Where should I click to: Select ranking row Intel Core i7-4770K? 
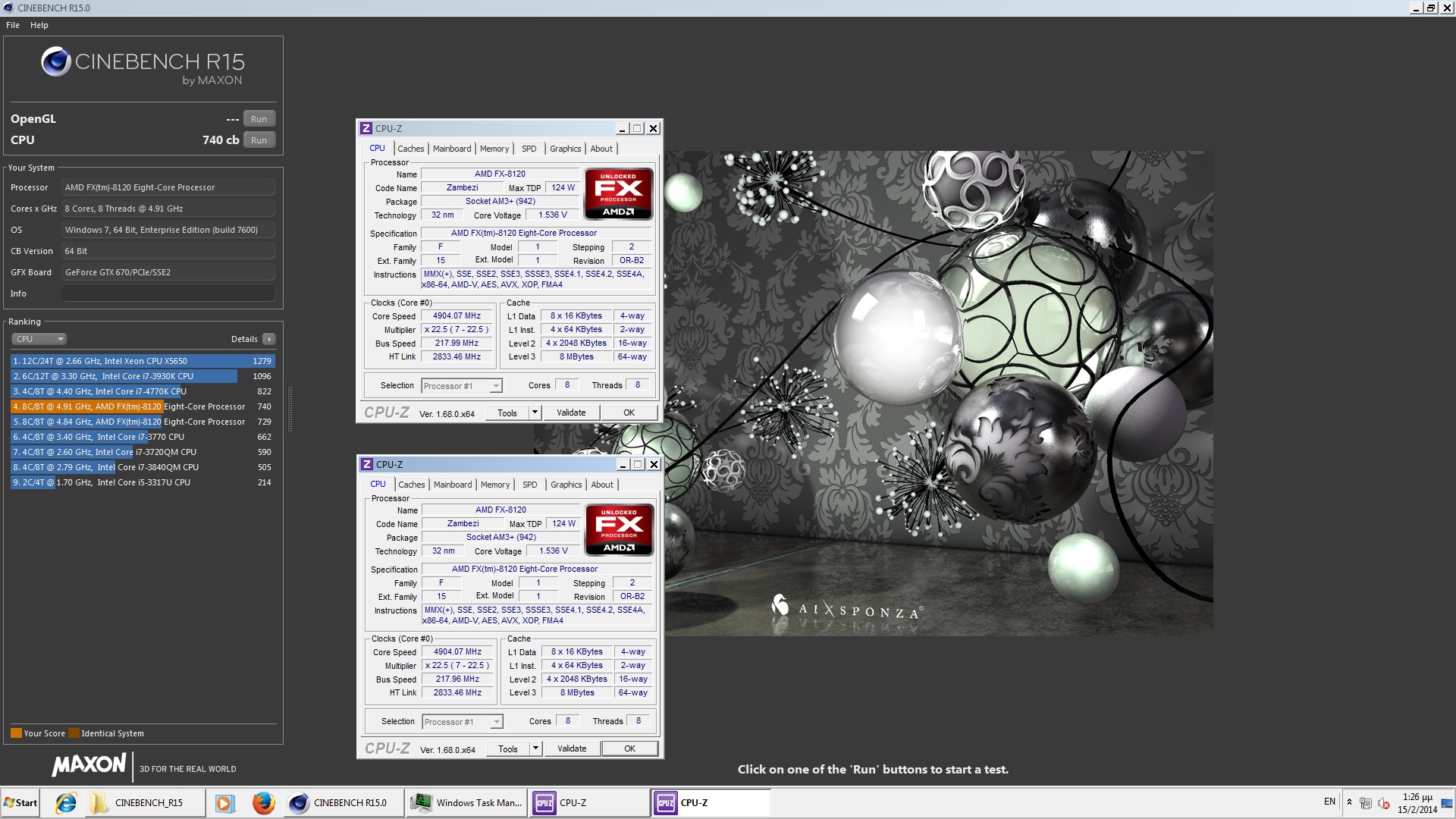pos(143,391)
